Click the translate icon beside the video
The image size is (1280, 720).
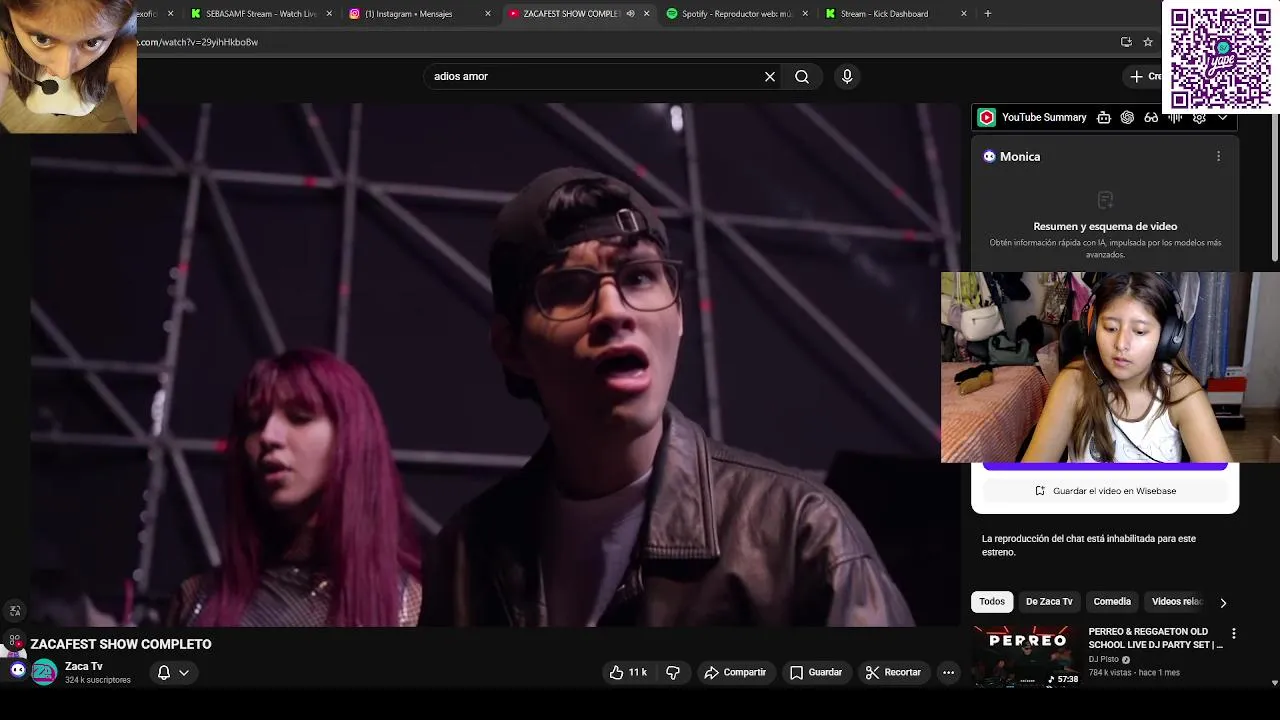15,611
